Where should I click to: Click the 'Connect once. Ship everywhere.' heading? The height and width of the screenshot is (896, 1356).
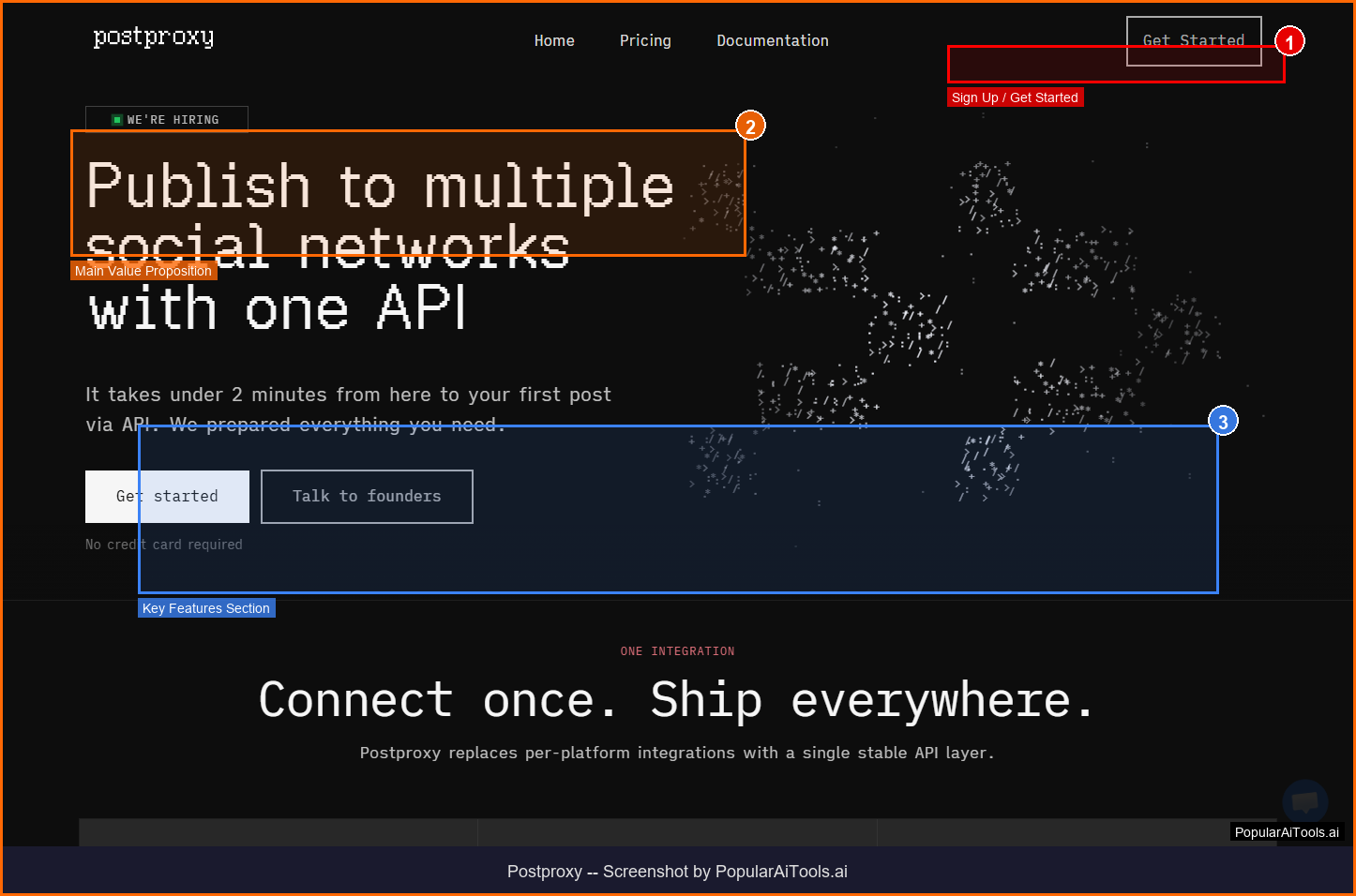coord(677,700)
